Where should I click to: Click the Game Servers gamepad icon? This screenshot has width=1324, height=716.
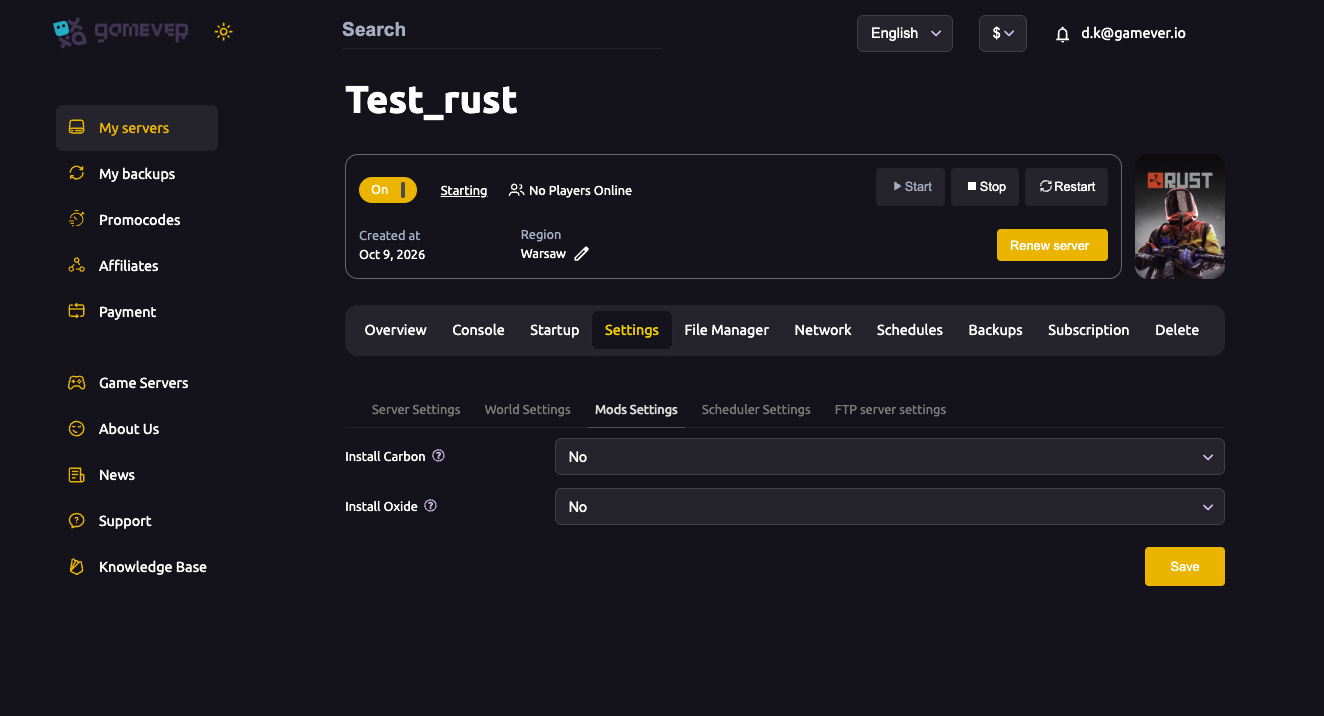click(76, 383)
